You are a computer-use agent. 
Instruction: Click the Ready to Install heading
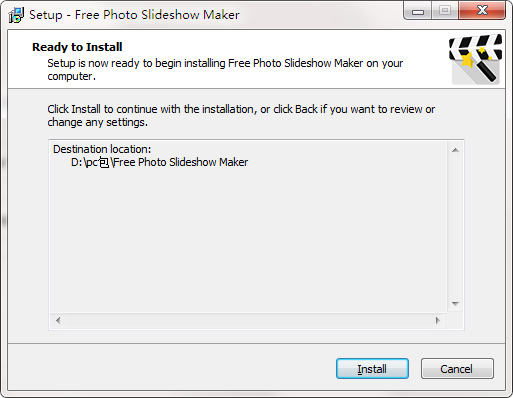pyautogui.click(x=77, y=47)
